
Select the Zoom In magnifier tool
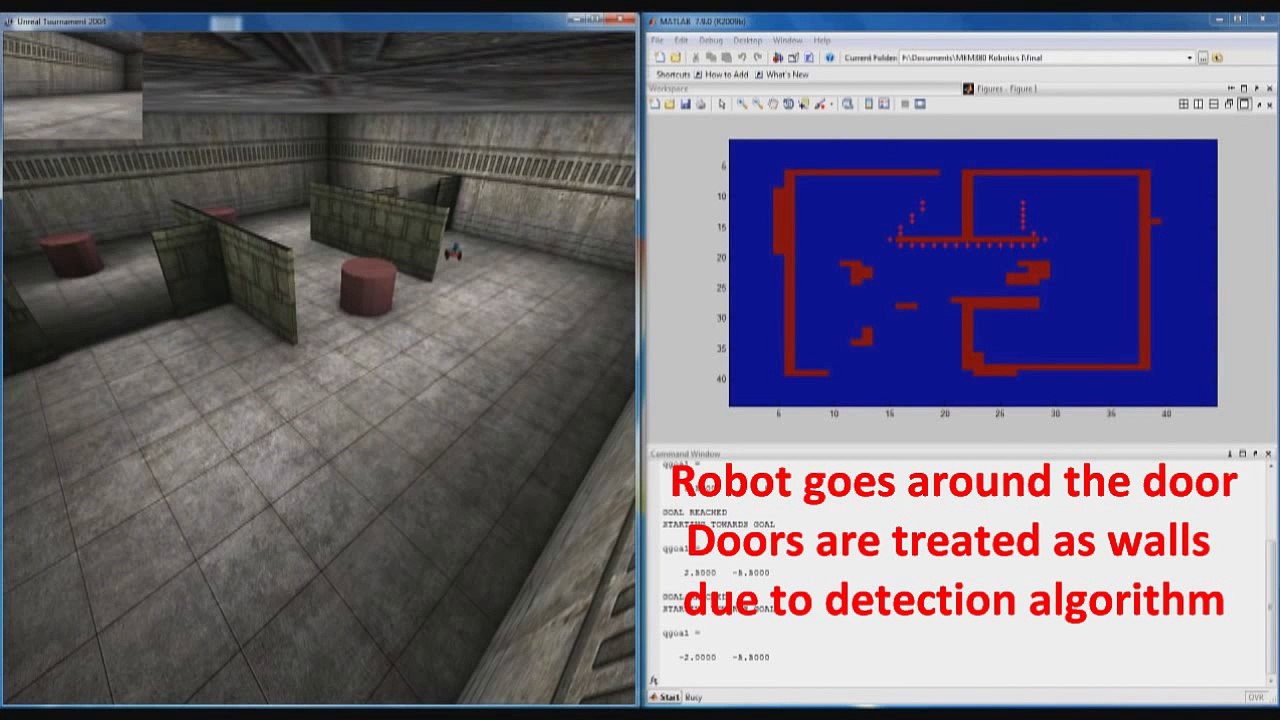(742, 104)
